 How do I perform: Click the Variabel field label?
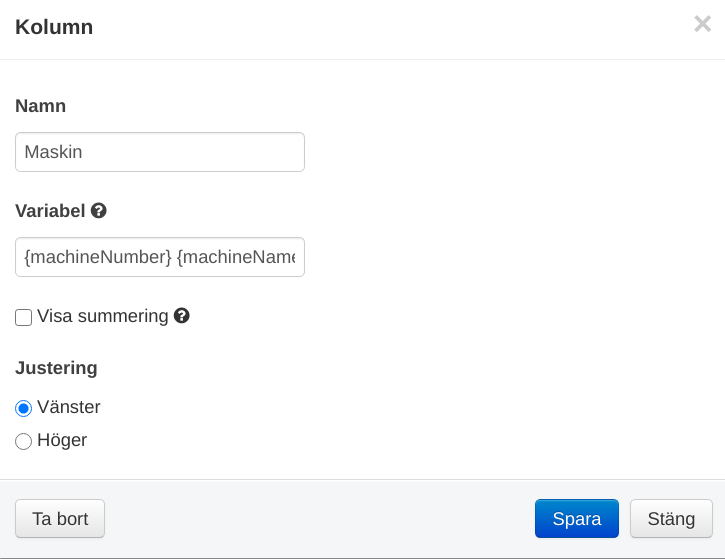point(50,211)
